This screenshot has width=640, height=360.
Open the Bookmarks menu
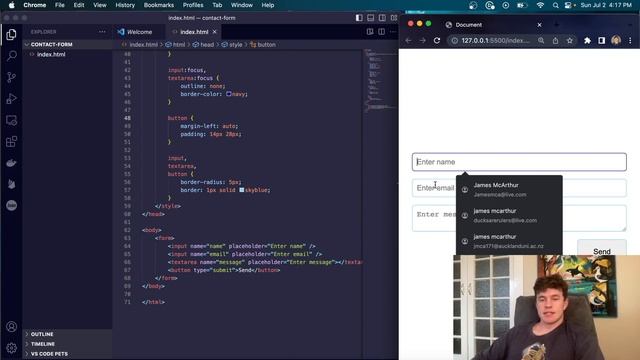(x=159, y=5)
